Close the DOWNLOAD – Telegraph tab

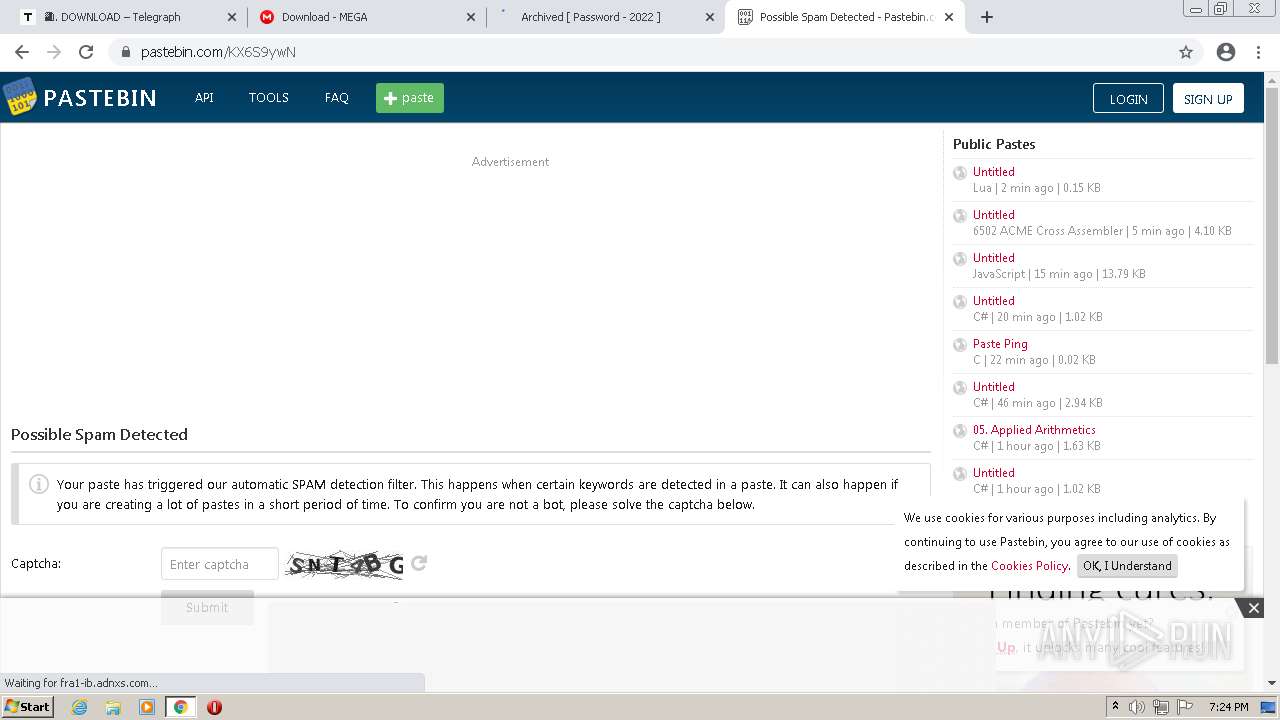point(232,17)
